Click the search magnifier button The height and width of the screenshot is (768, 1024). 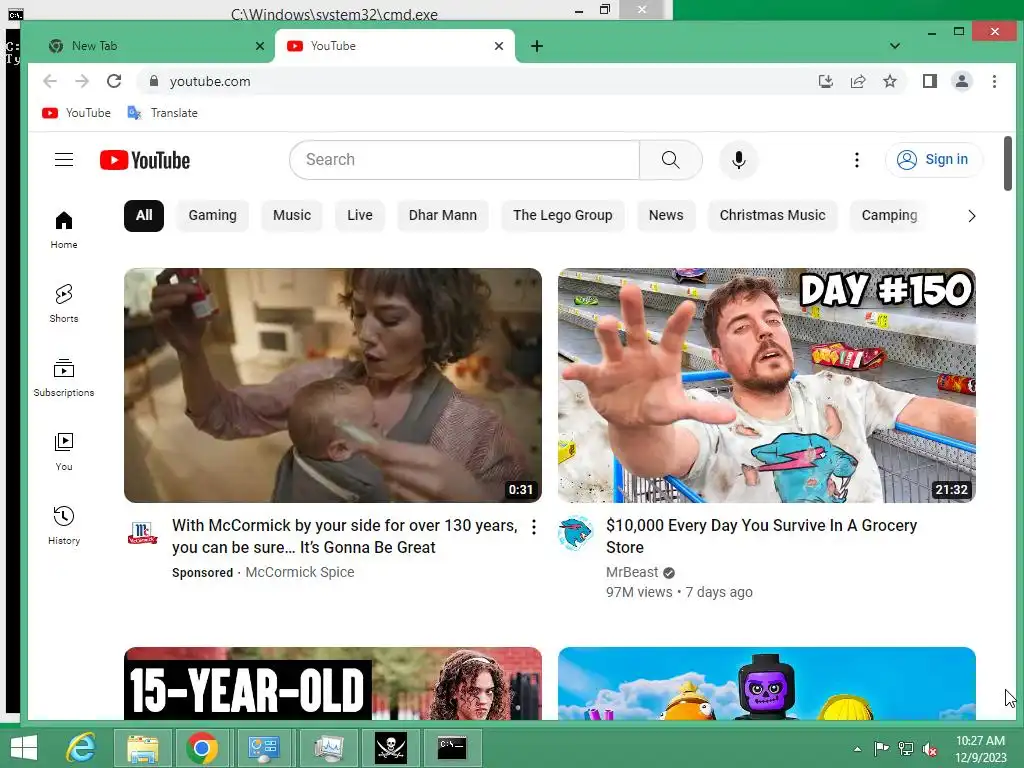(671, 159)
